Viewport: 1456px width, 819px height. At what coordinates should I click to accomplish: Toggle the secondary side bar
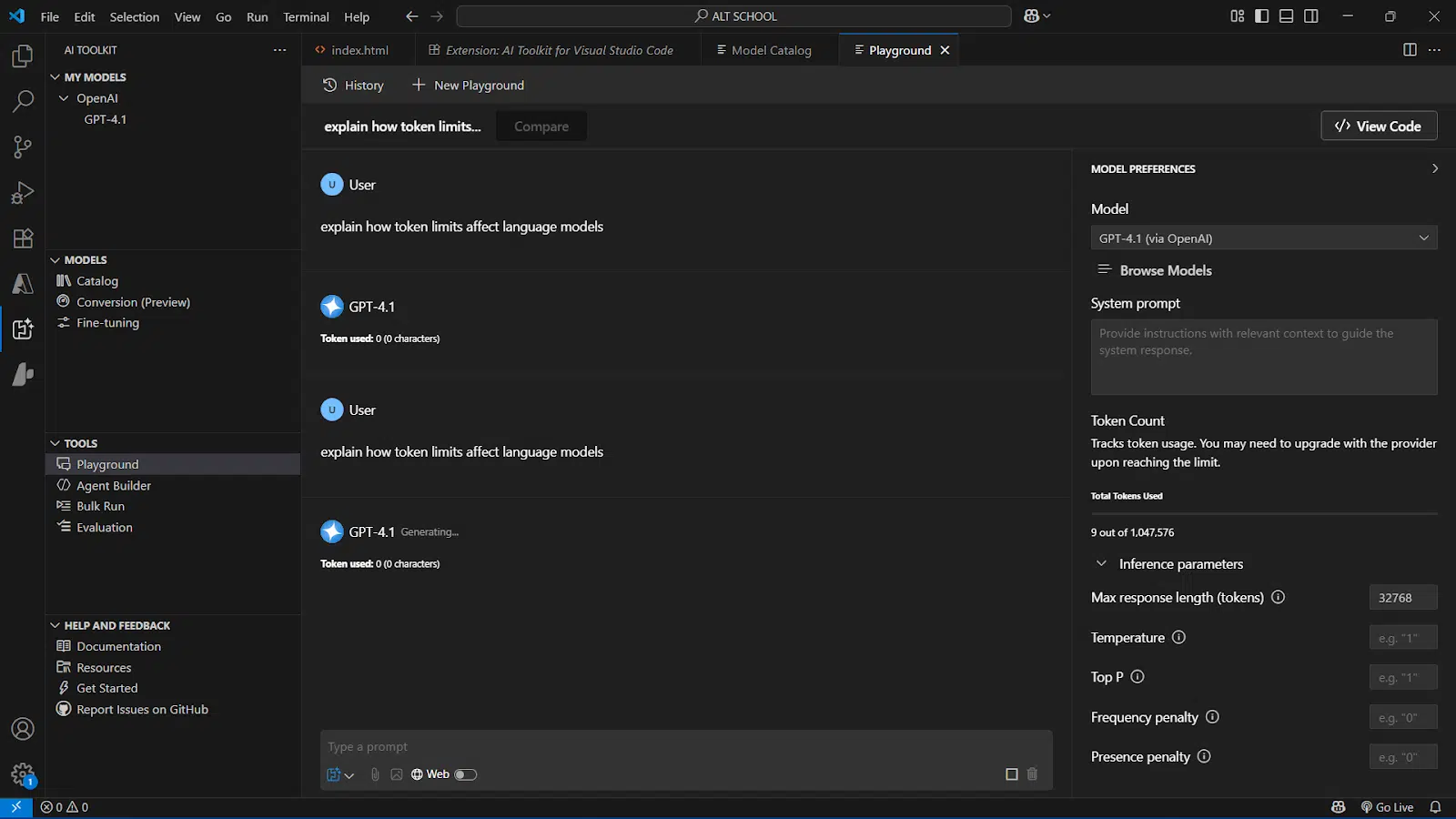1311,16
